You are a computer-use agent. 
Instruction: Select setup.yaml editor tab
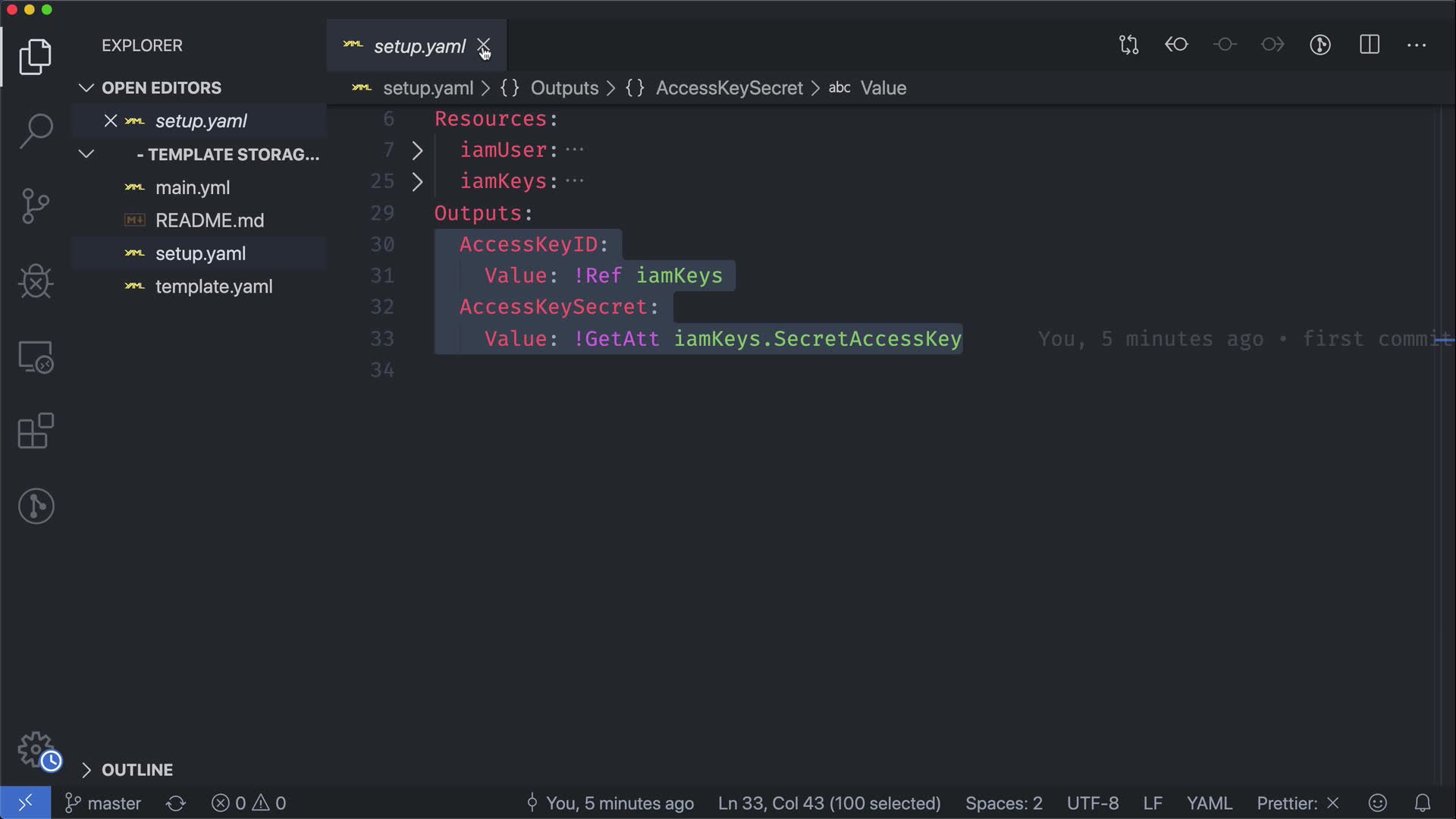(419, 46)
